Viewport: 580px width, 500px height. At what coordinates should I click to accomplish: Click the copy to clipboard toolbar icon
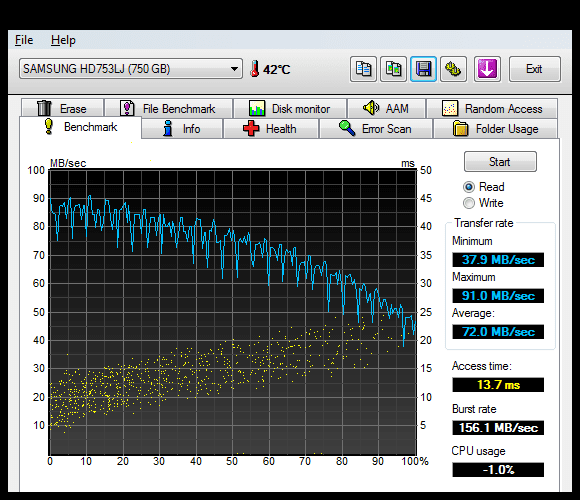pyautogui.click(x=363, y=69)
